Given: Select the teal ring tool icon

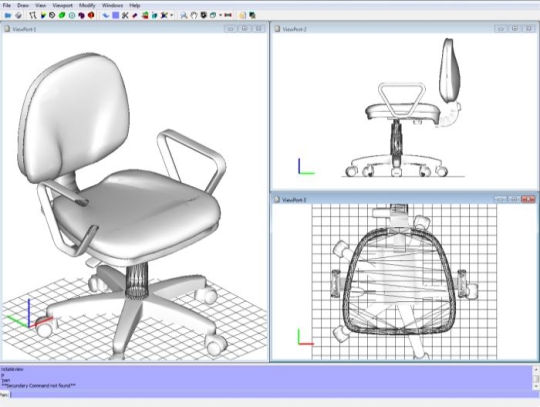Looking at the screenshot, I should tap(72, 15).
